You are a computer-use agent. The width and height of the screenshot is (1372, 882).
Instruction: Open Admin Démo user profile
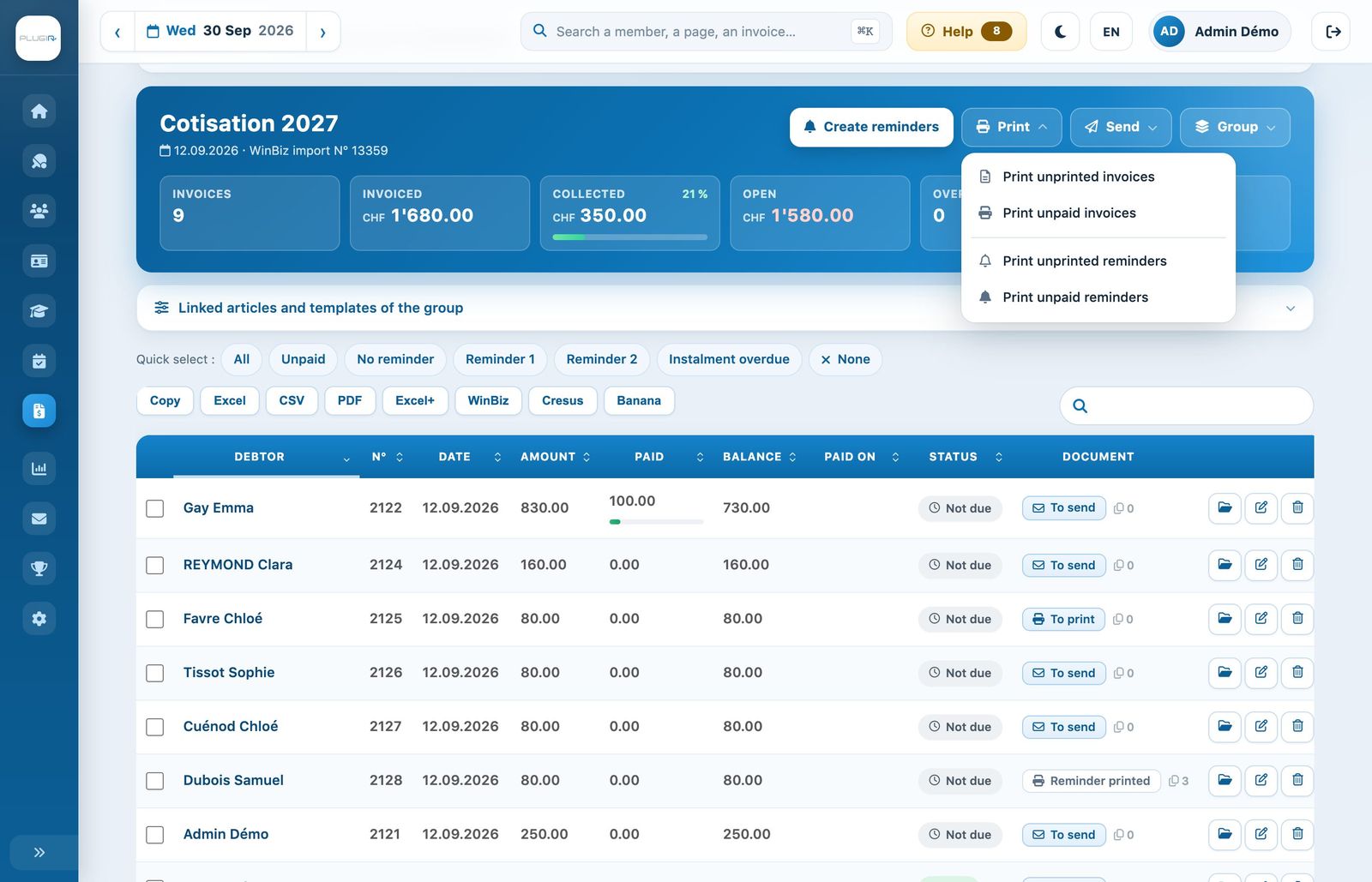1219,32
